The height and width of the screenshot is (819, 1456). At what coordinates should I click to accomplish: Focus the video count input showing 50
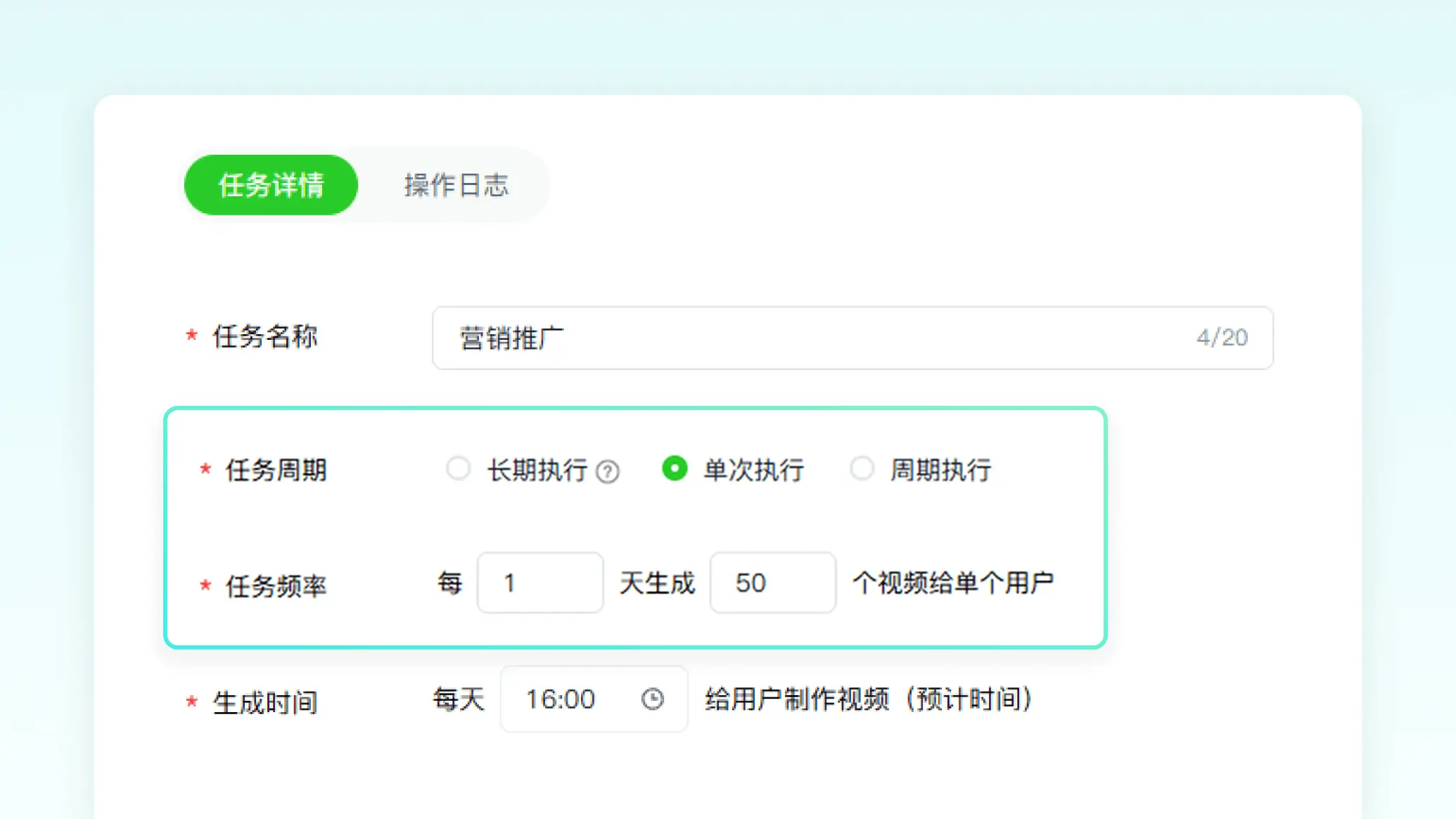point(773,583)
